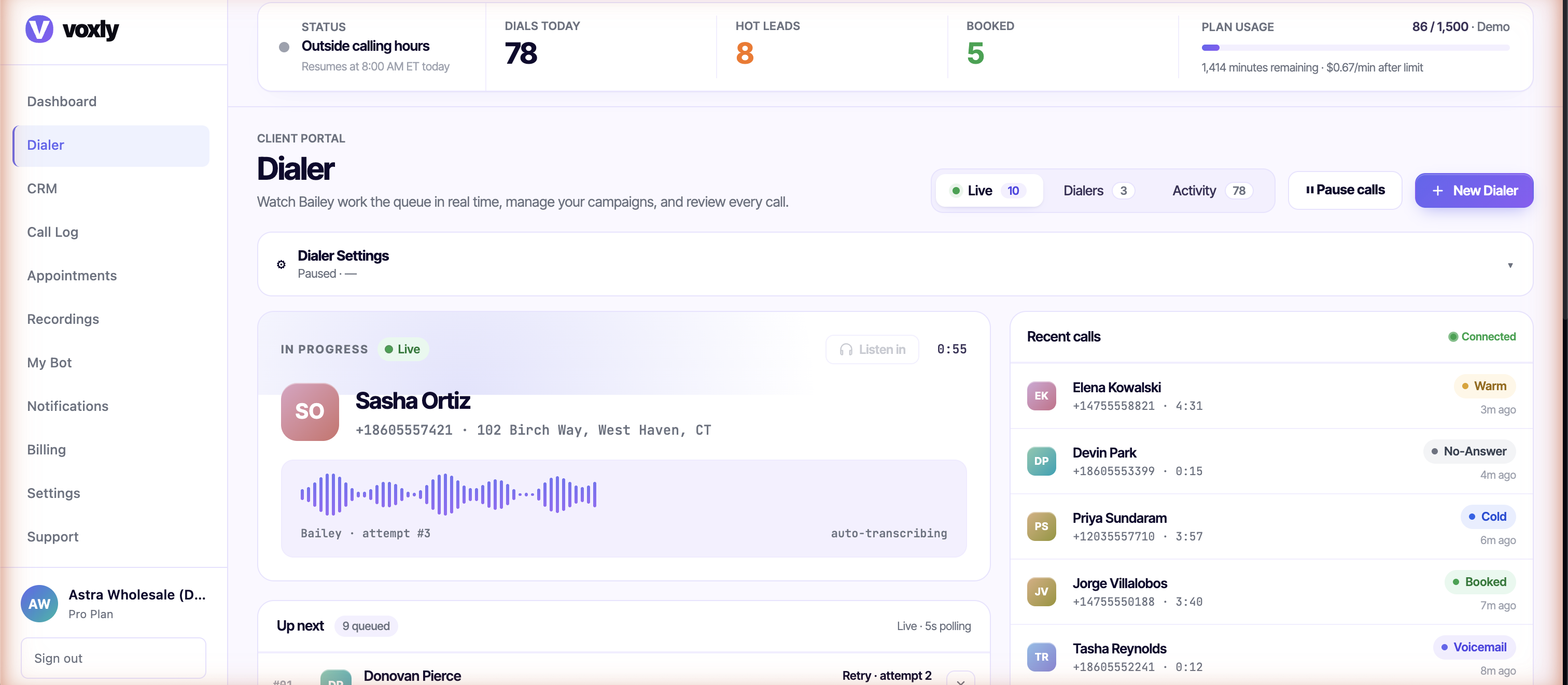Create a New Dialer

tap(1474, 190)
